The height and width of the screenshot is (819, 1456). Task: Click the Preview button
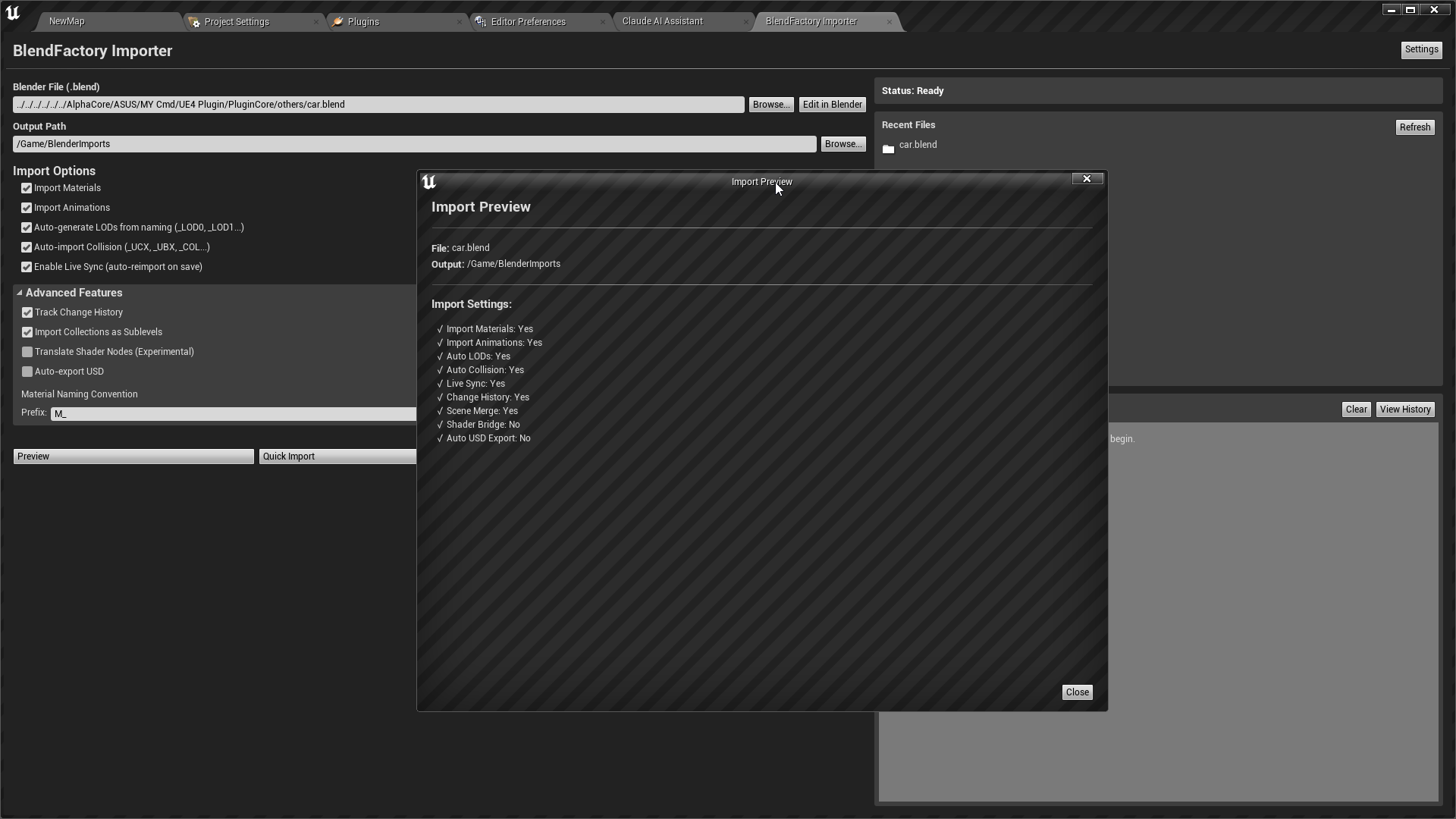(x=133, y=457)
